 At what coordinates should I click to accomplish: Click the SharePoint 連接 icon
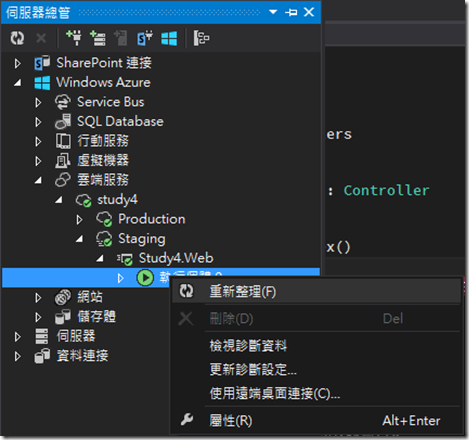[x=42, y=63]
